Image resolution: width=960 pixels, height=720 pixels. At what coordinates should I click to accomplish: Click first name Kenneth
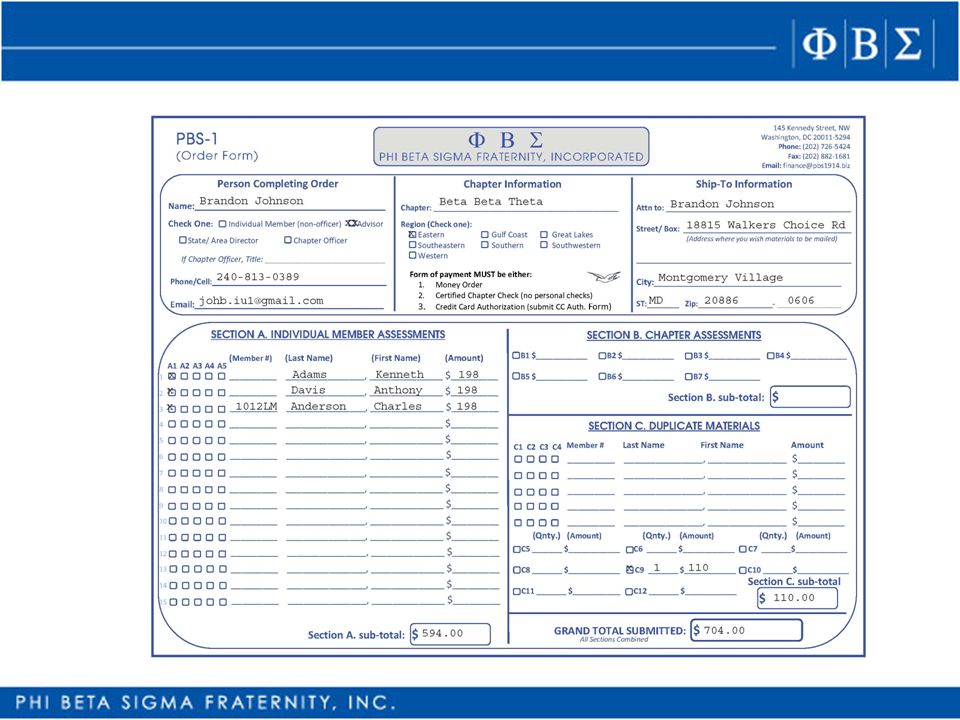(399, 375)
